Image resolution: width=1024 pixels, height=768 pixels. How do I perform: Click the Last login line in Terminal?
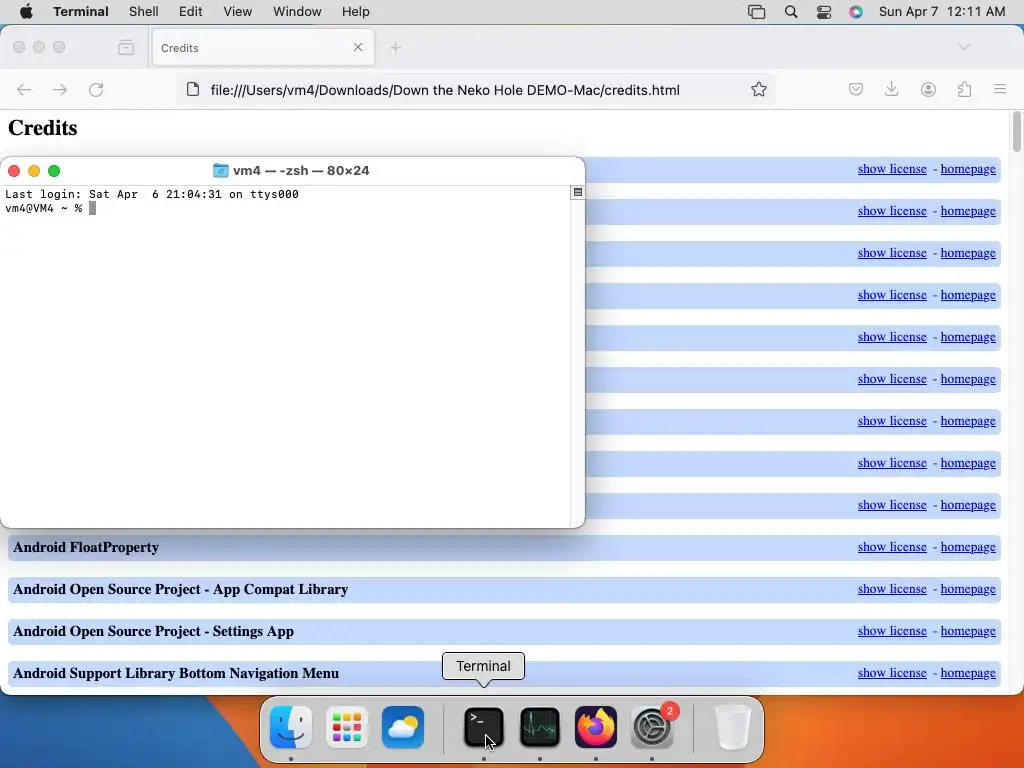click(x=152, y=194)
